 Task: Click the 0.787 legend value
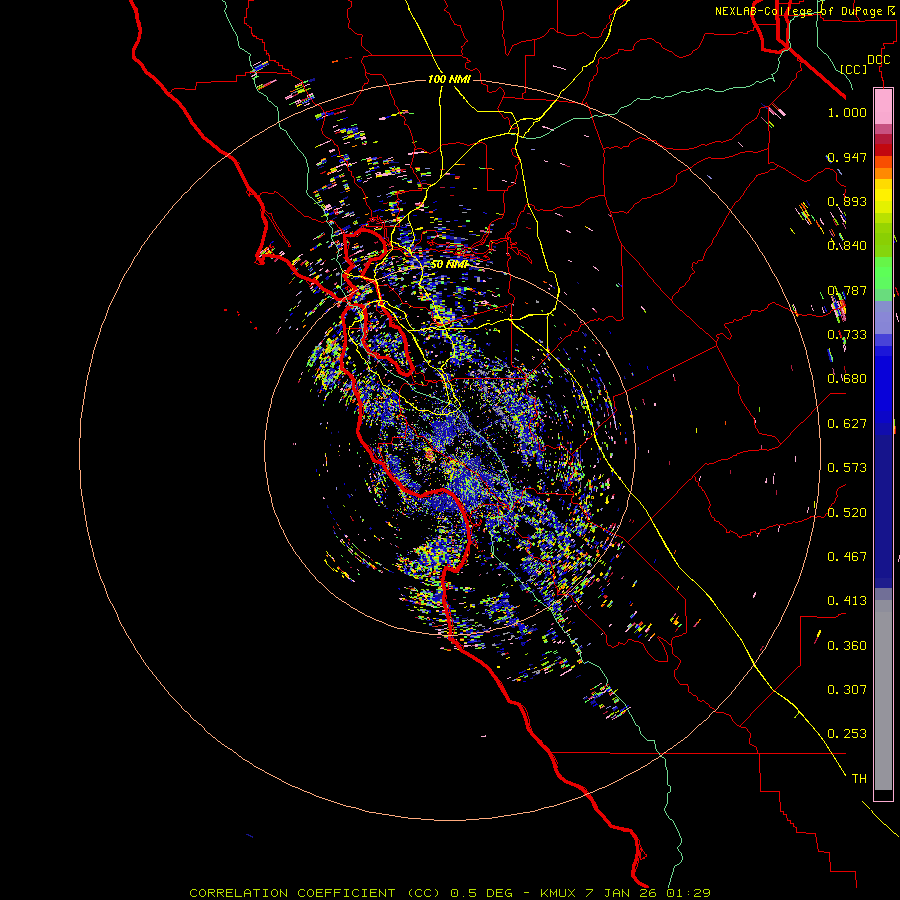[847, 290]
